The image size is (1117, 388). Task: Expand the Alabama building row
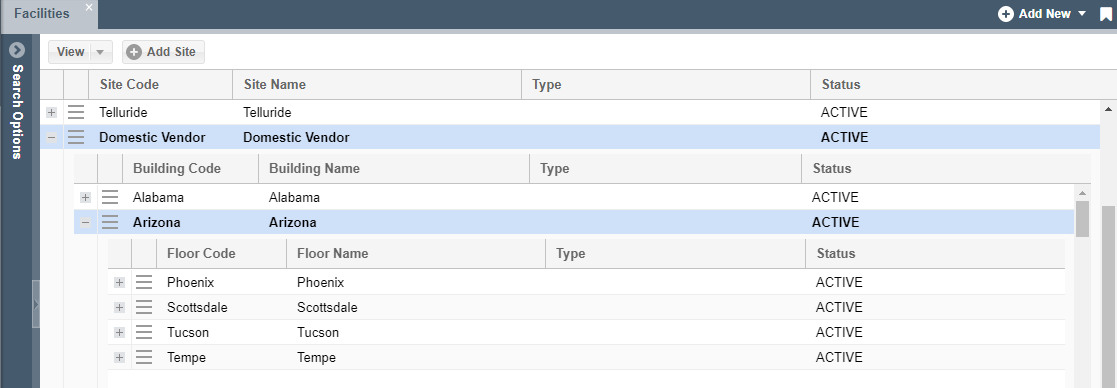click(85, 197)
